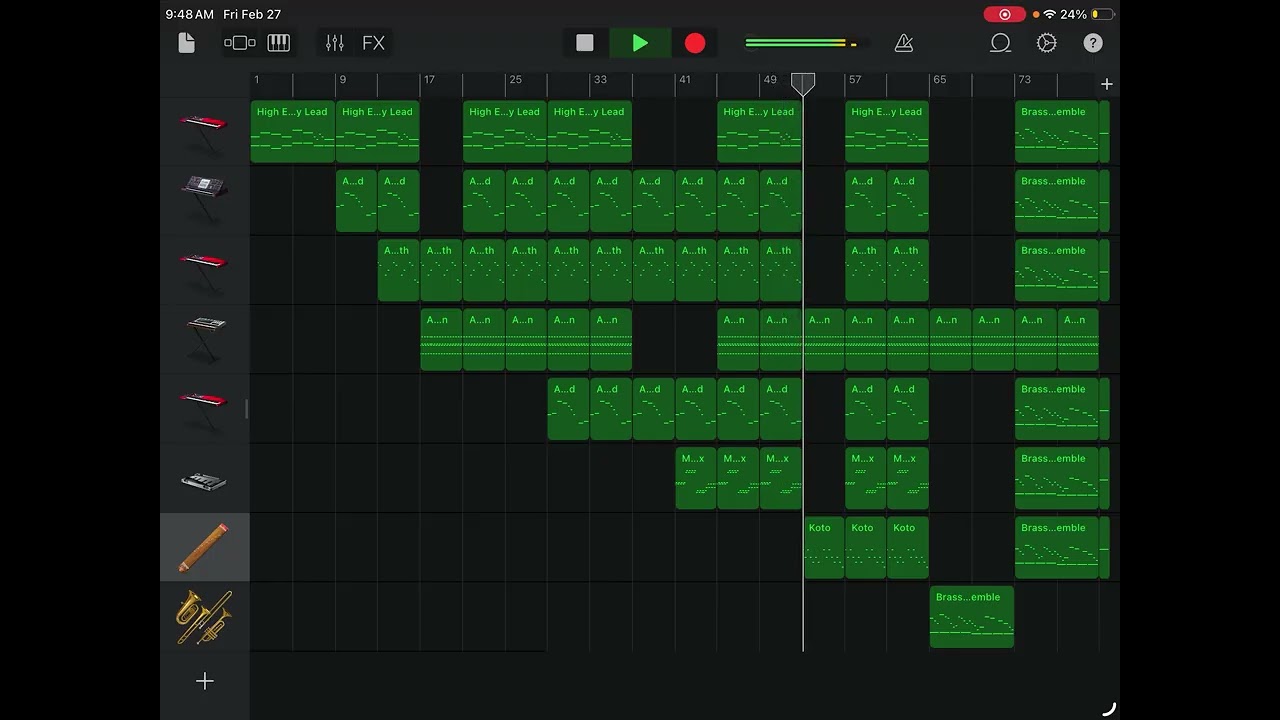The height and width of the screenshot is (720, 1280).
Task: Tap the playhead marker on the ruler
Action: pyautogui.click(x=803, y=84)
